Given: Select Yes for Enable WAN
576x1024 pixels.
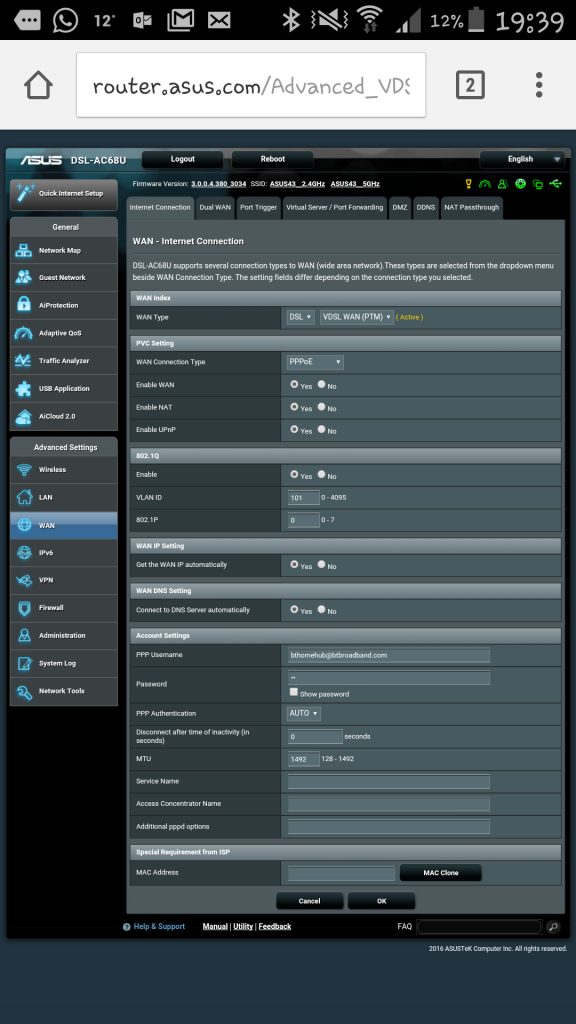Looking at the screenshot, I should pyautogui.click(x=295, y=385).
